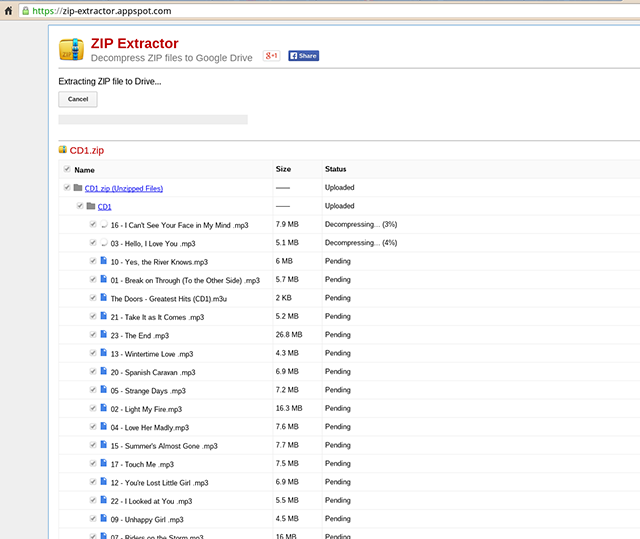Click the address bar URL field
Screen dimensions: 640x539
pos(327,11)
